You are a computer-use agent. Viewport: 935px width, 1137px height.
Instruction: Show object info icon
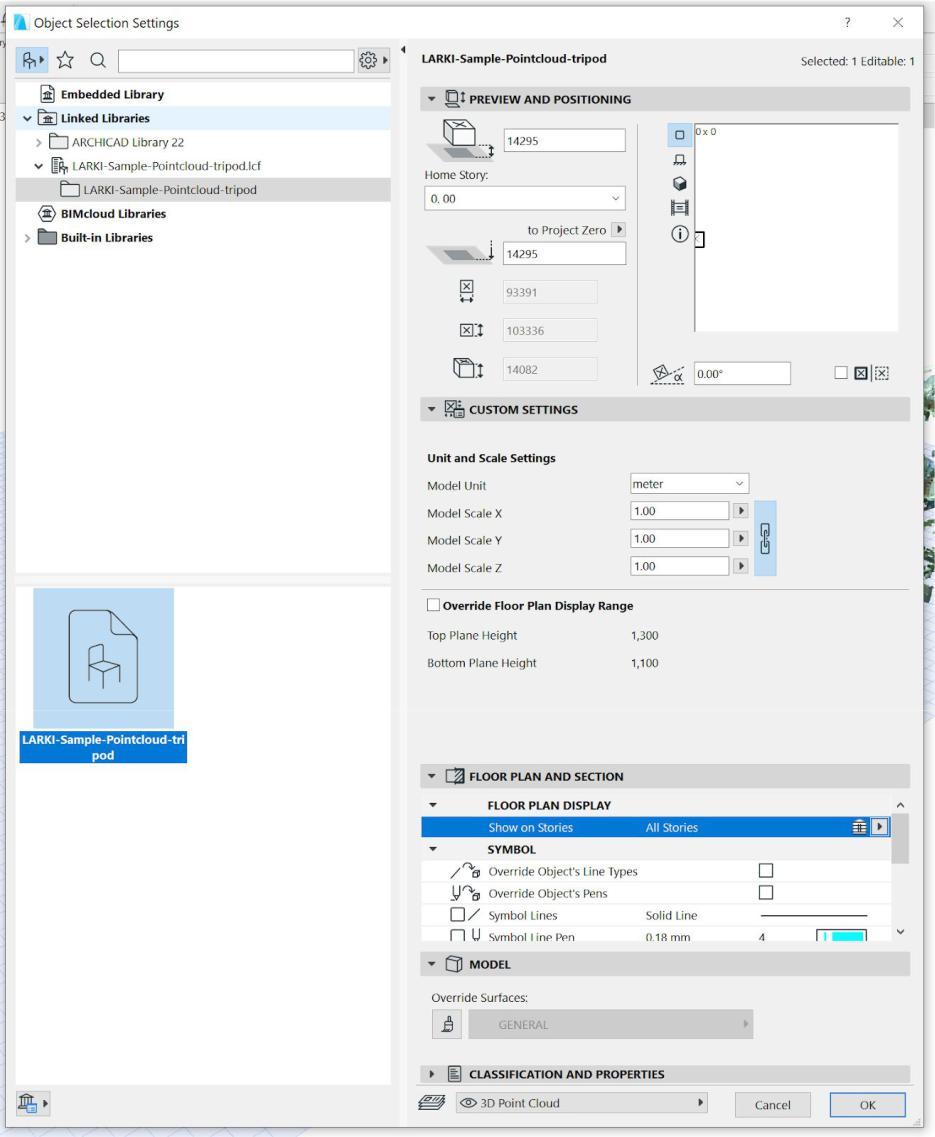[x=680, y=234]
